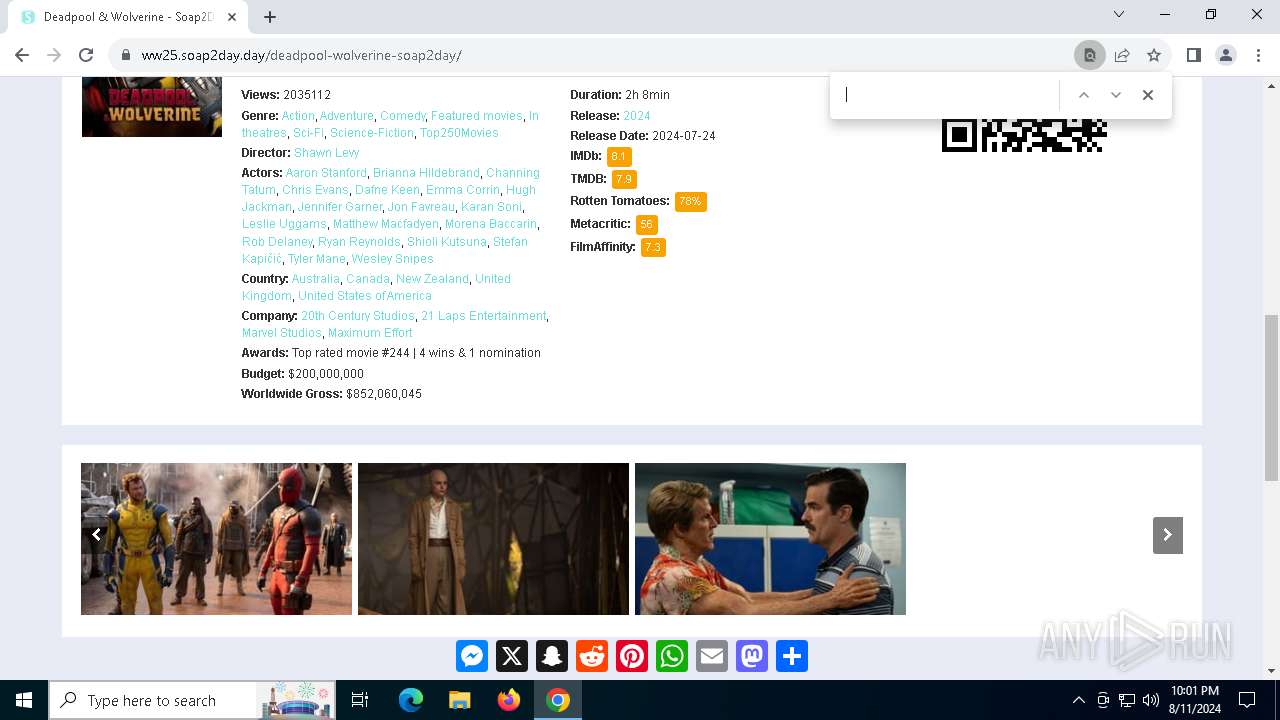The width and height of the screenshot is (1280, 720).
Task: Open director Shawn Levy link
Action: click(x=326, y=153)
